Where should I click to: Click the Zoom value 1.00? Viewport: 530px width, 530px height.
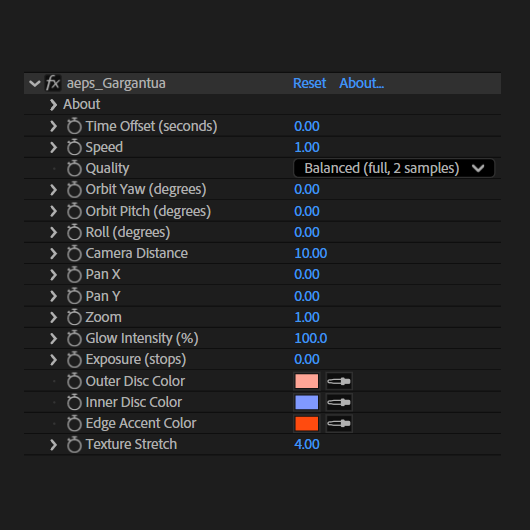pos(307,317)
